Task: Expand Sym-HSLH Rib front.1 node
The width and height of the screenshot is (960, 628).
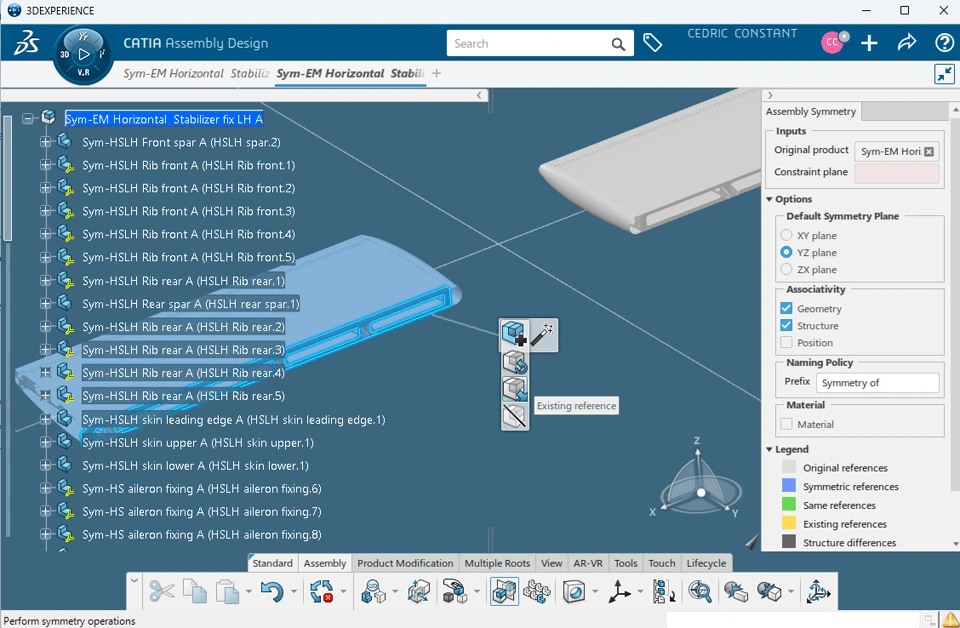Action: 45,165
